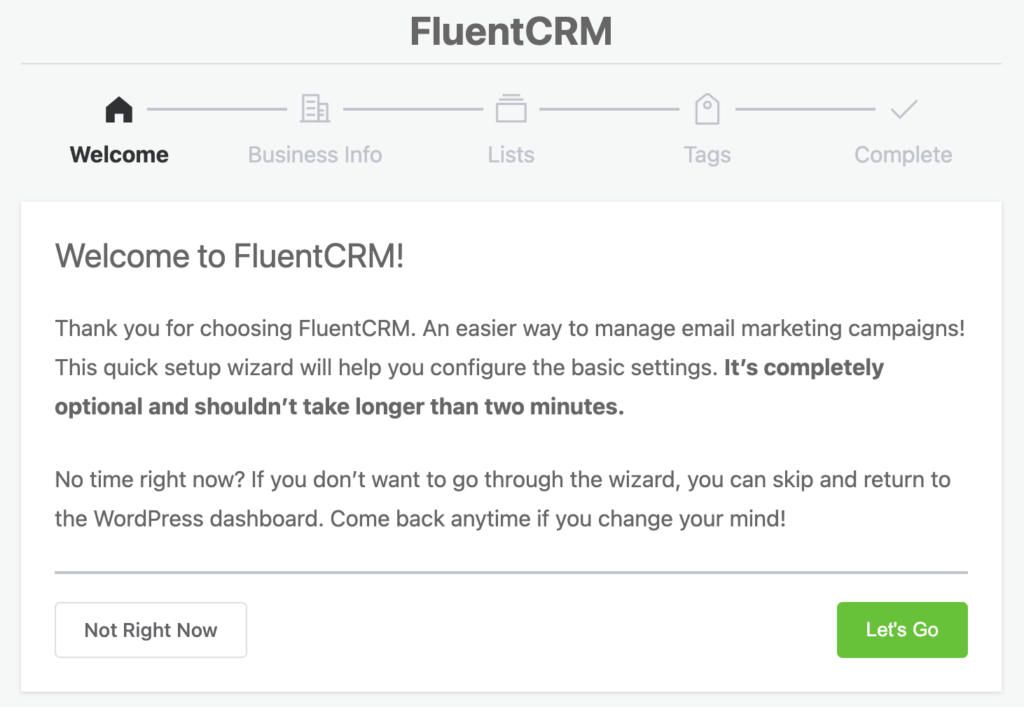Select the Business Info step text
This screenshot has width=1024, height=707.
(314, 155)
